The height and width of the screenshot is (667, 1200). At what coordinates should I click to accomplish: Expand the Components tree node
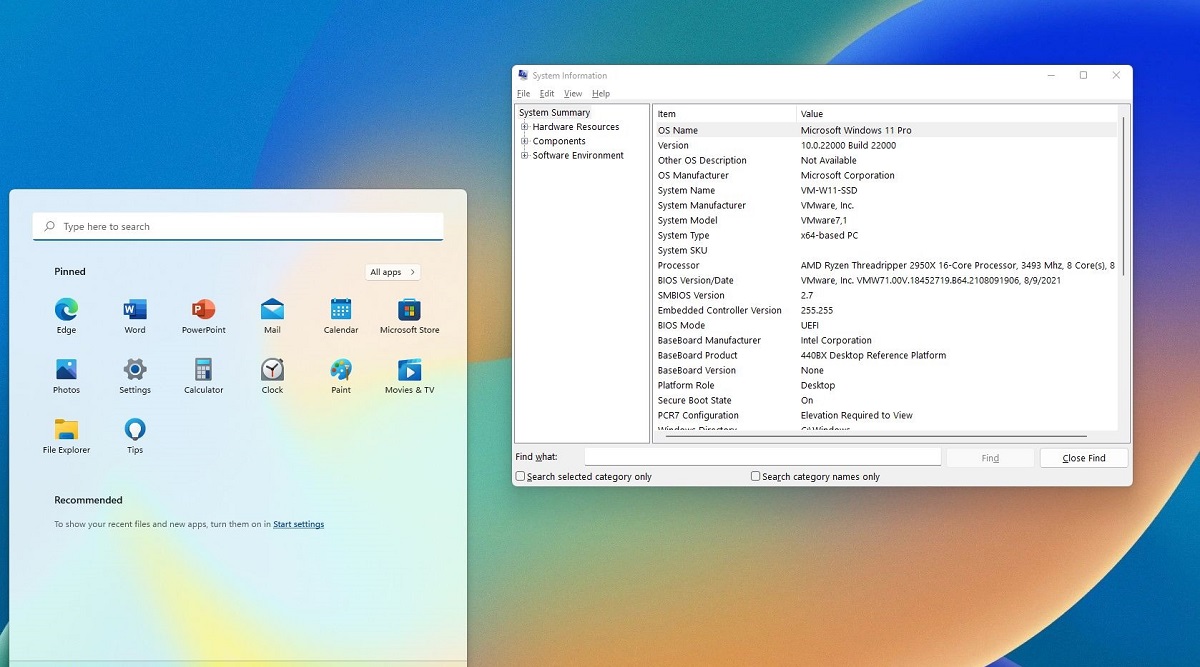tap(525, 141)
